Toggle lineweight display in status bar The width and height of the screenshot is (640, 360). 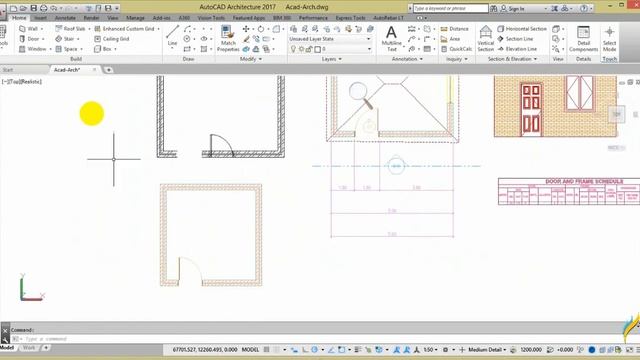358,350
